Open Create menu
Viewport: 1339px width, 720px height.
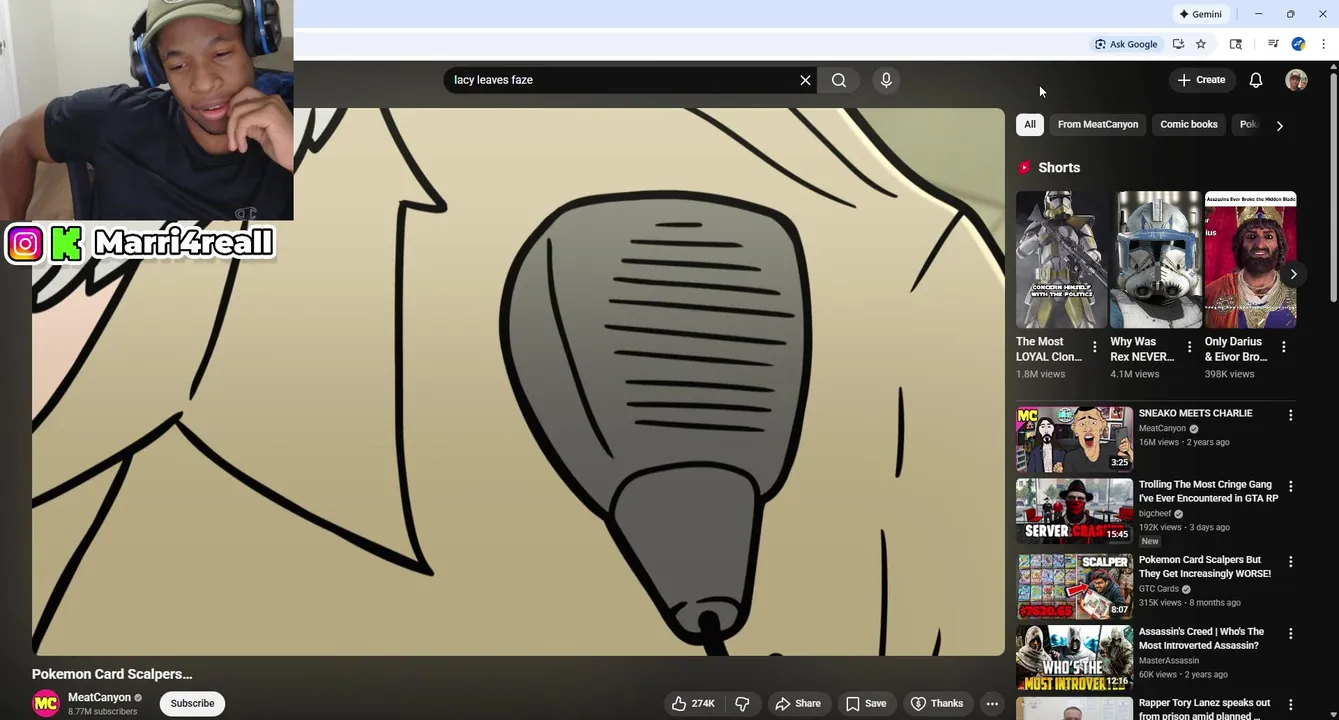[x=1201, y=80]
